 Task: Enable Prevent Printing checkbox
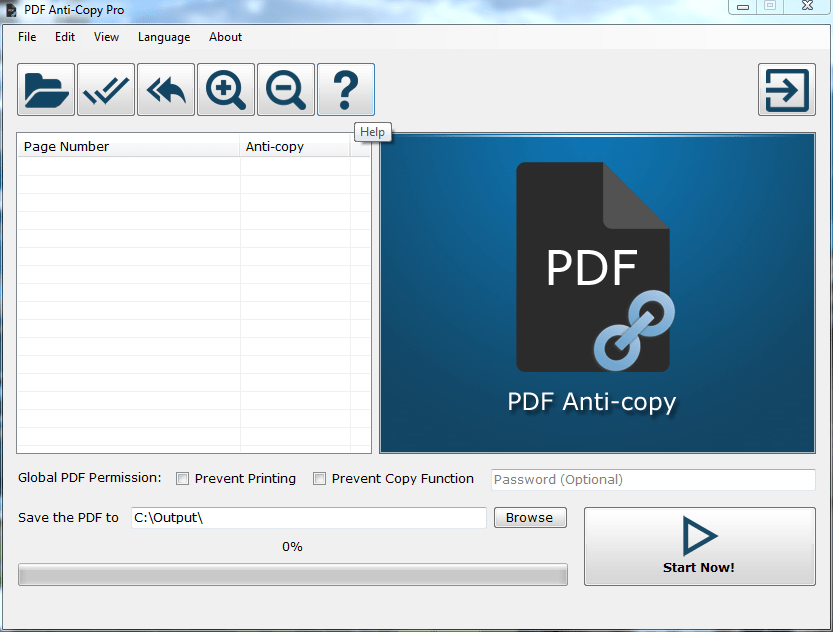(182, 479)
